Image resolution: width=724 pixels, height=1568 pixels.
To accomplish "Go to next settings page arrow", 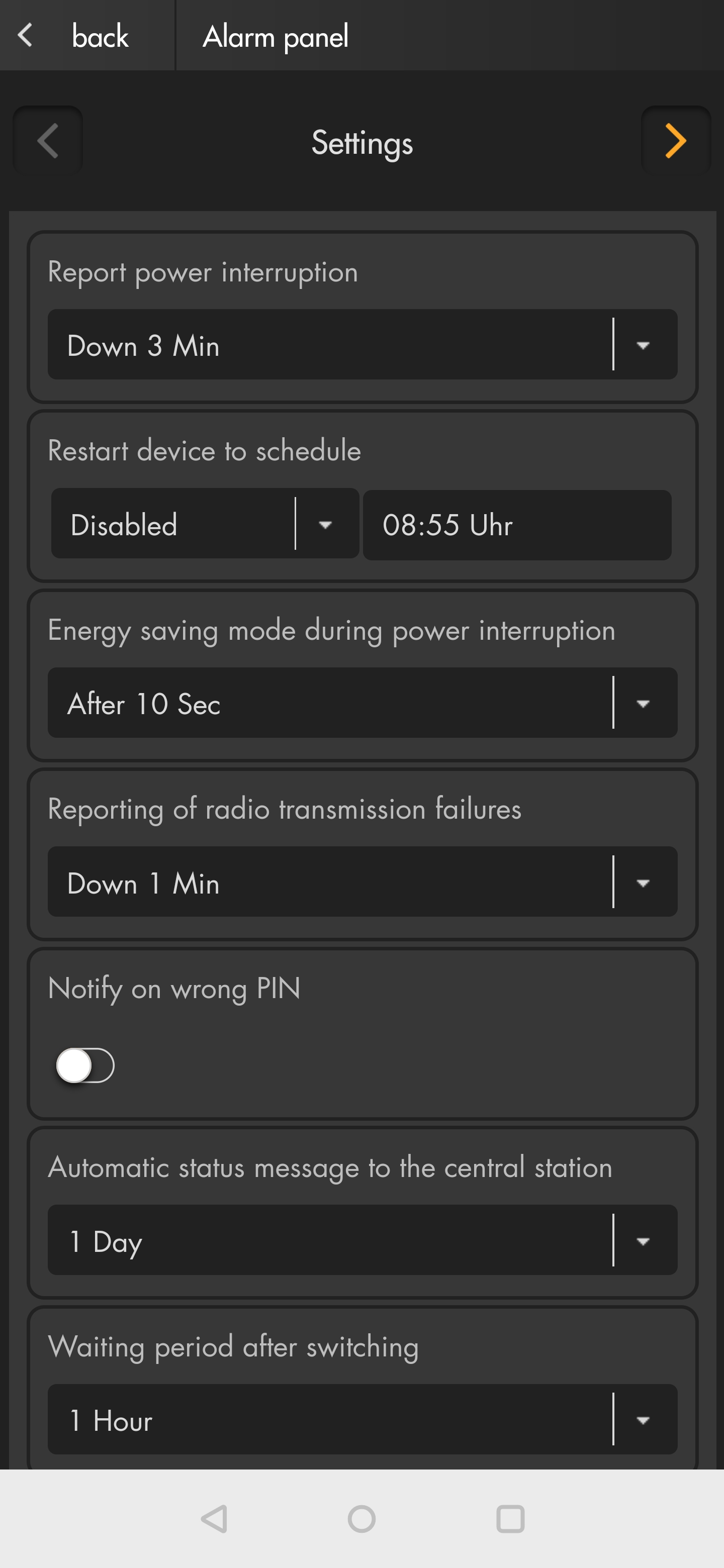I will [x=675, y=141].
